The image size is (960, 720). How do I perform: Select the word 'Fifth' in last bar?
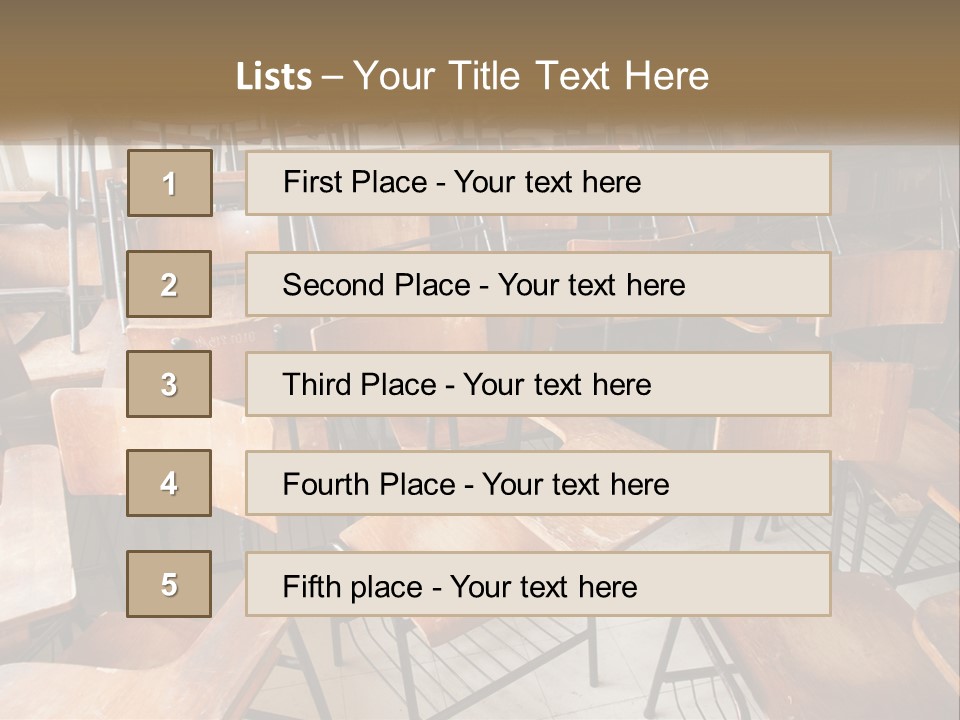click(312, 587)
